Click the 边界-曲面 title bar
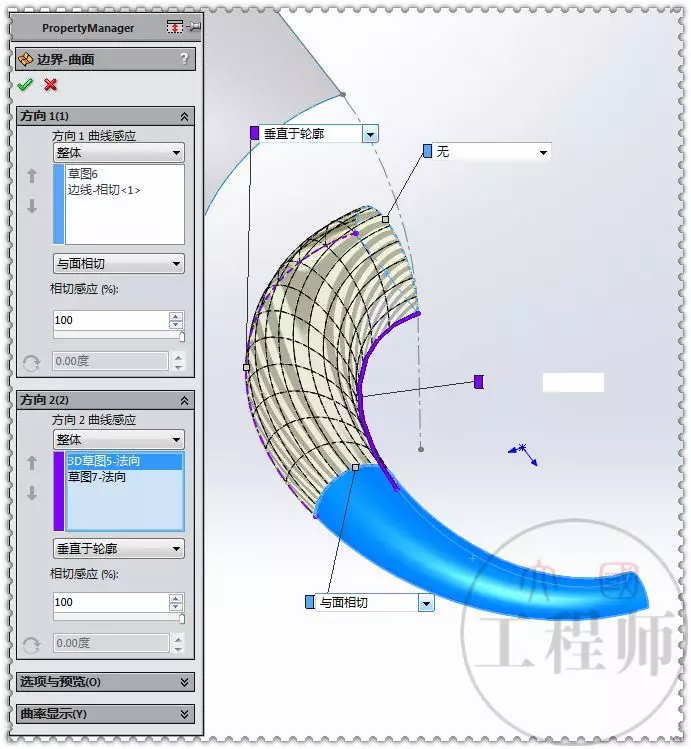The height and width of the screenshot is (749, 691). click(105, 59)
